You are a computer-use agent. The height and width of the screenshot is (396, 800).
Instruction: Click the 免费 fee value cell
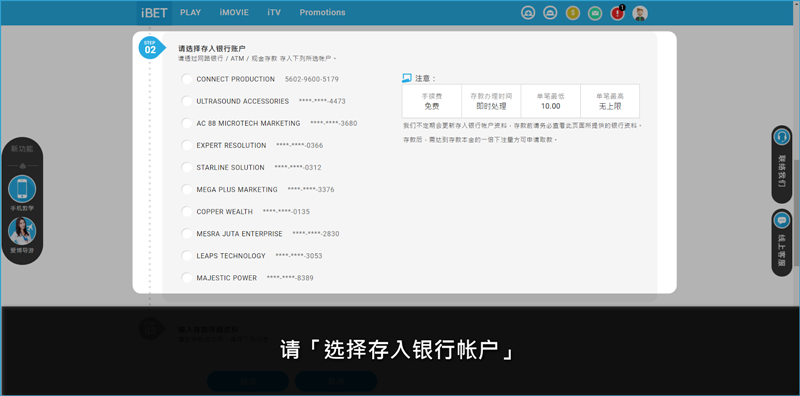pyautogui.click(x=432, y=106)
